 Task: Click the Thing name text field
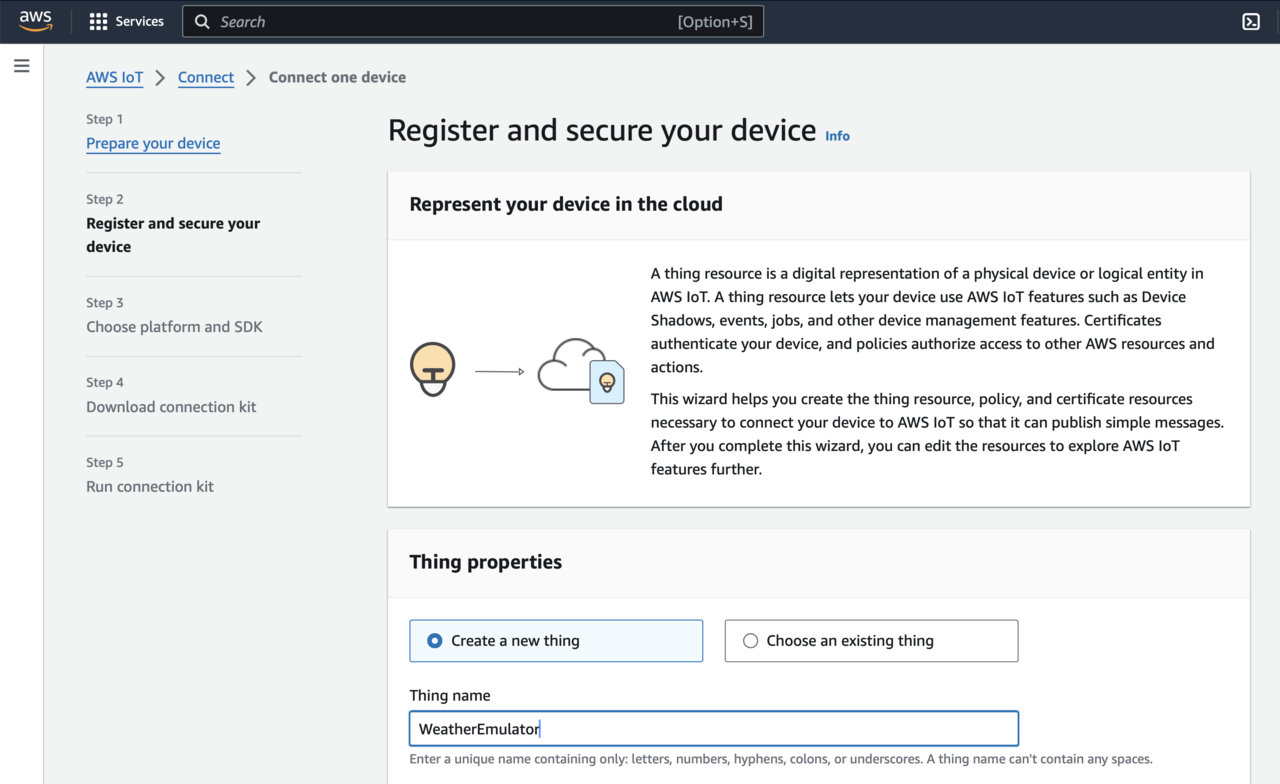pyautogui.click(x=713, y=729)
